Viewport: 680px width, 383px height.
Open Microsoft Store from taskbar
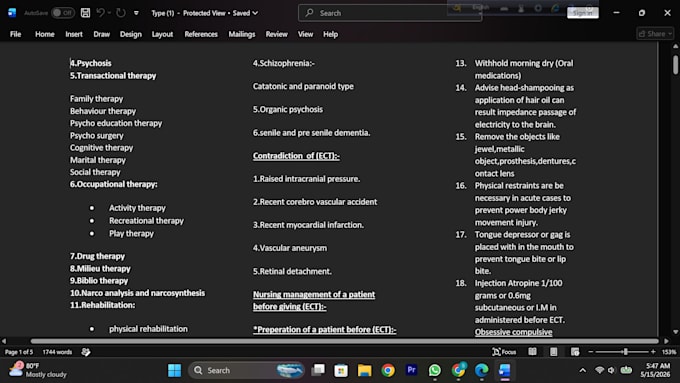coord(341,370)
